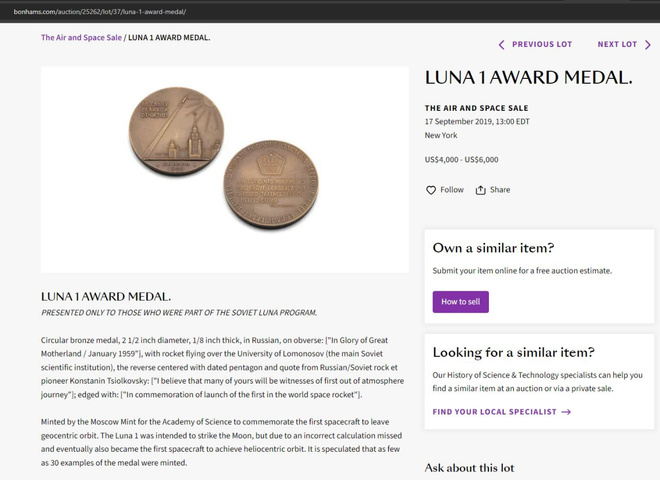Click the medal reverse image with pentagon
The width and height of the screenshot is (660, 480).
(271, 184)
